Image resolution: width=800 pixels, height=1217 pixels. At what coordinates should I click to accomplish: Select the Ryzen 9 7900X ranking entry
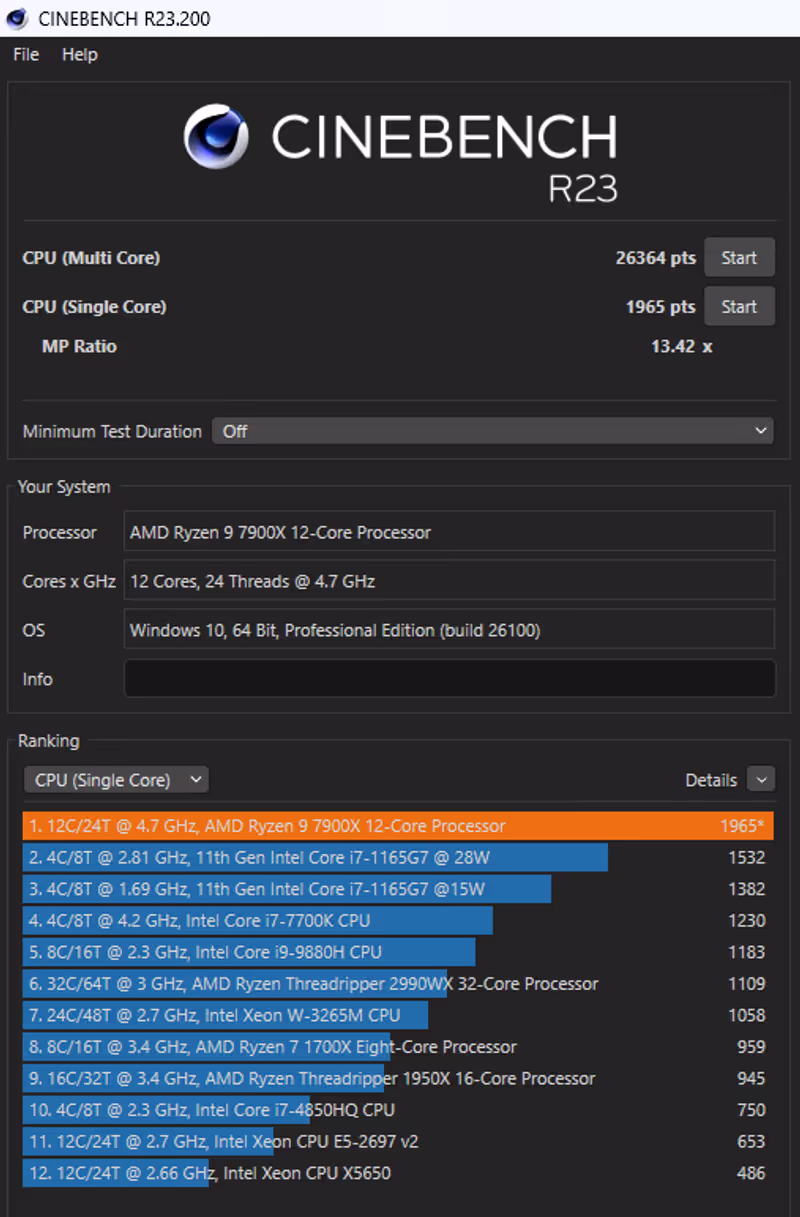(x=397, y=826)
